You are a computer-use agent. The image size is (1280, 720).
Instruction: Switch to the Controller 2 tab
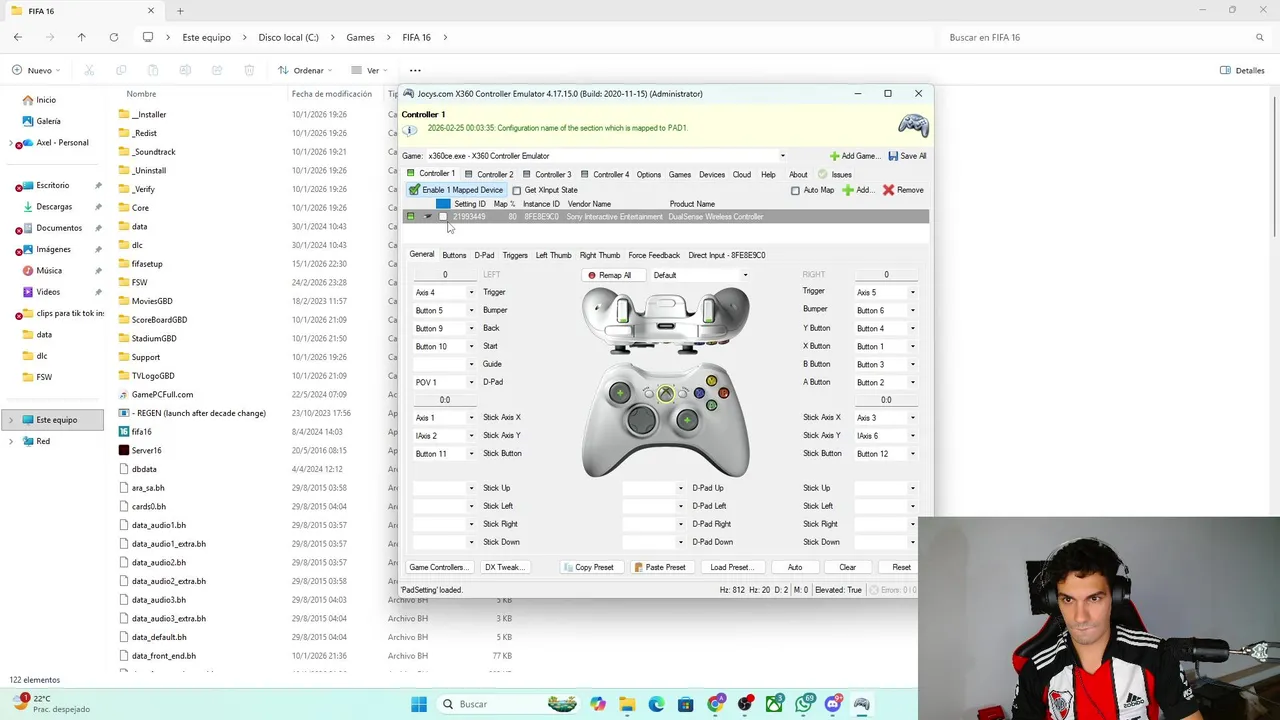coord(488,174)
